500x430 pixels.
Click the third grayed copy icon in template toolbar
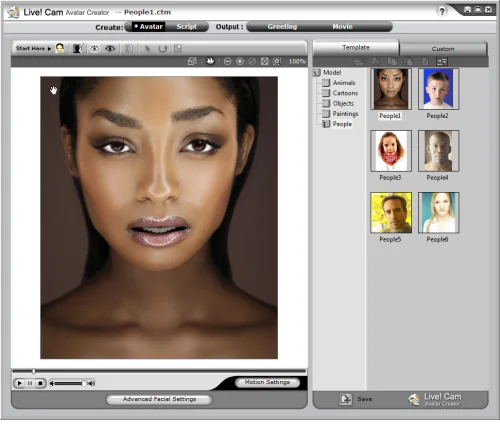point(392,62)
